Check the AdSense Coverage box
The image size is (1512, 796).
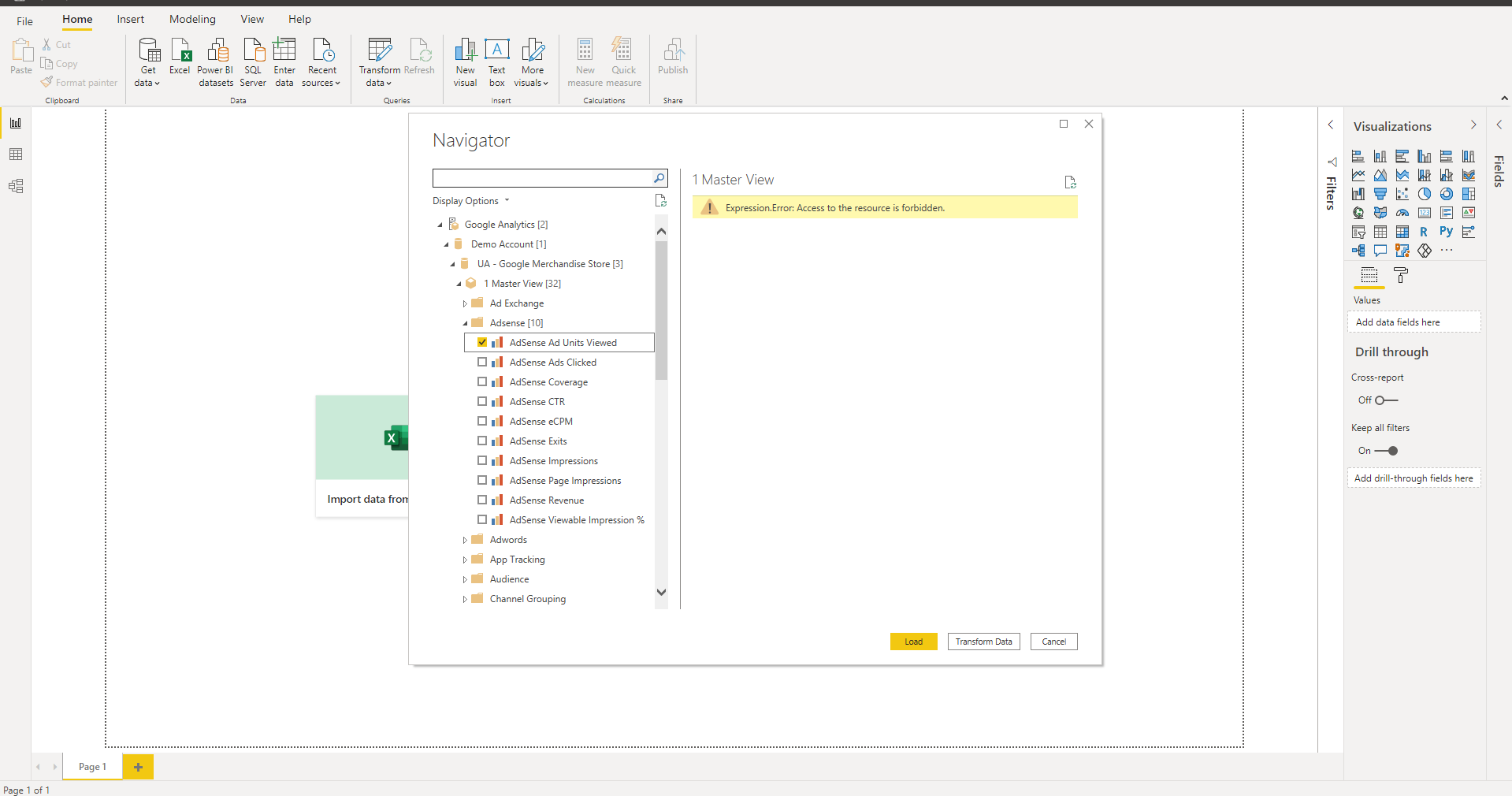point(482,381)
